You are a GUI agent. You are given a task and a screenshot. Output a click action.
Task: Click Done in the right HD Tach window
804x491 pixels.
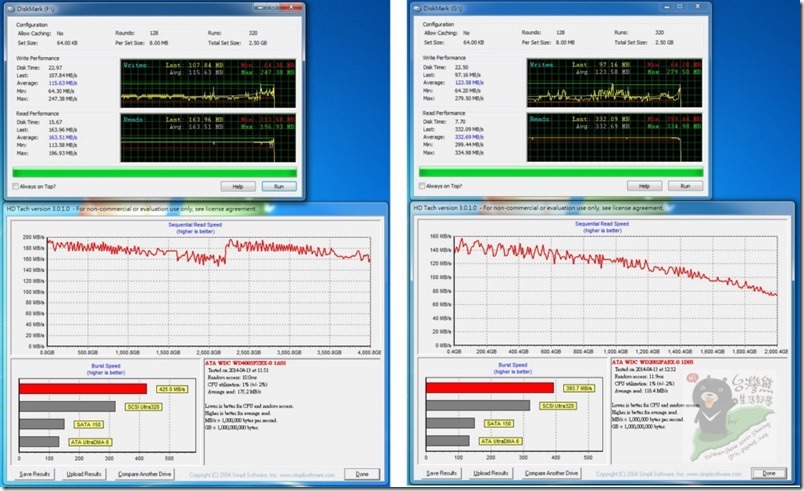click(769, 473)
